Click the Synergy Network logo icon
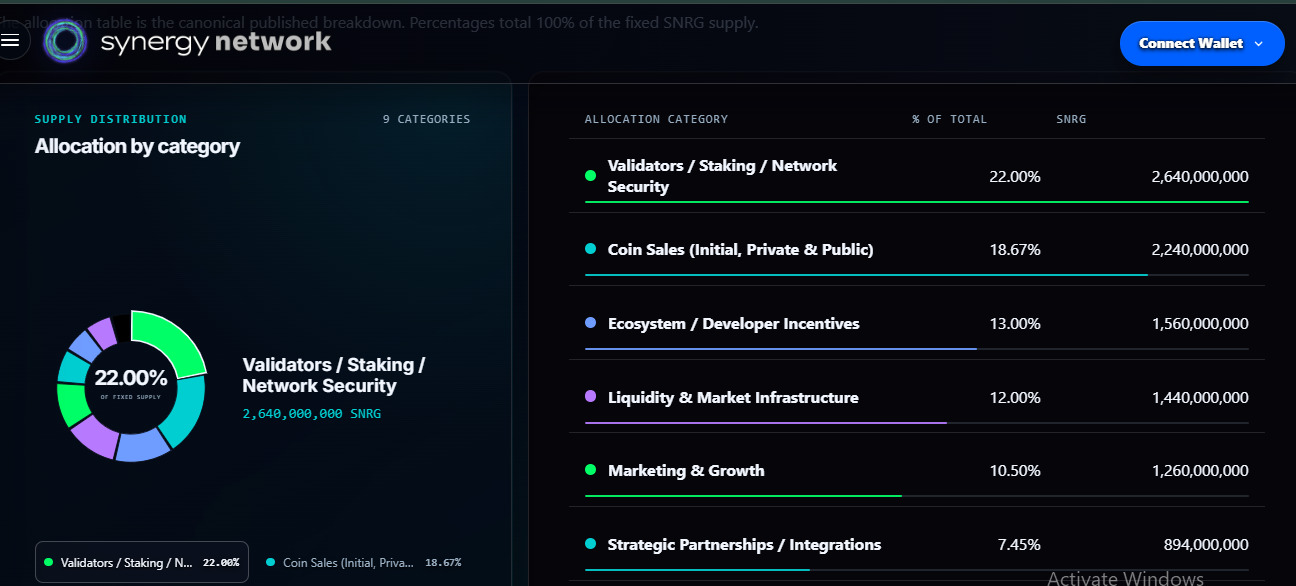Screen dimensions: 1296x586 pos(67,41)
